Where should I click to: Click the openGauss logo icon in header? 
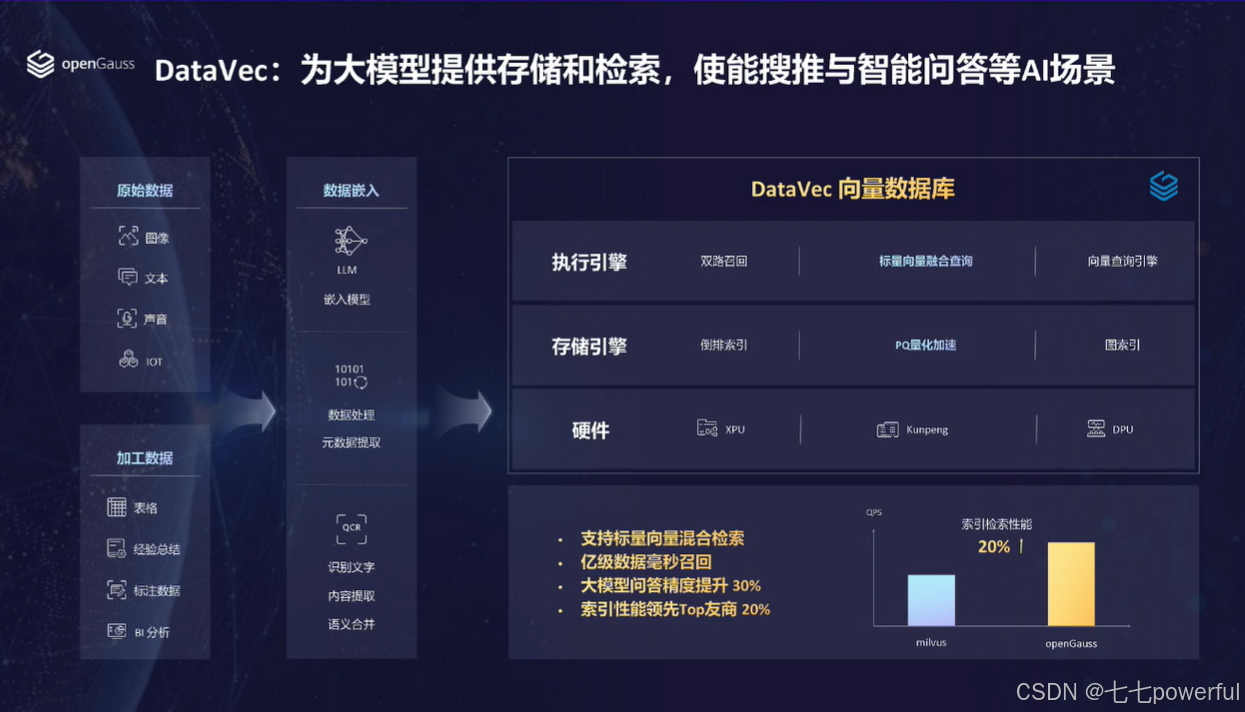click(x=40, y=64)
